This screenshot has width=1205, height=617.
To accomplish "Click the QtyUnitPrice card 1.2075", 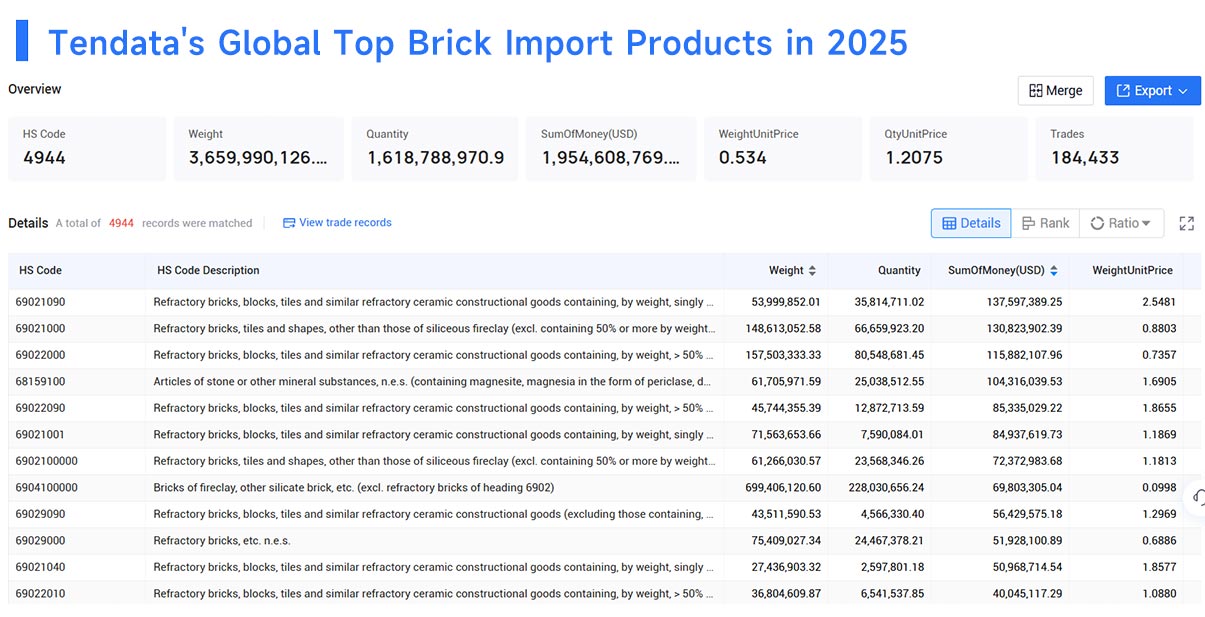I will (x=948, y=149).
